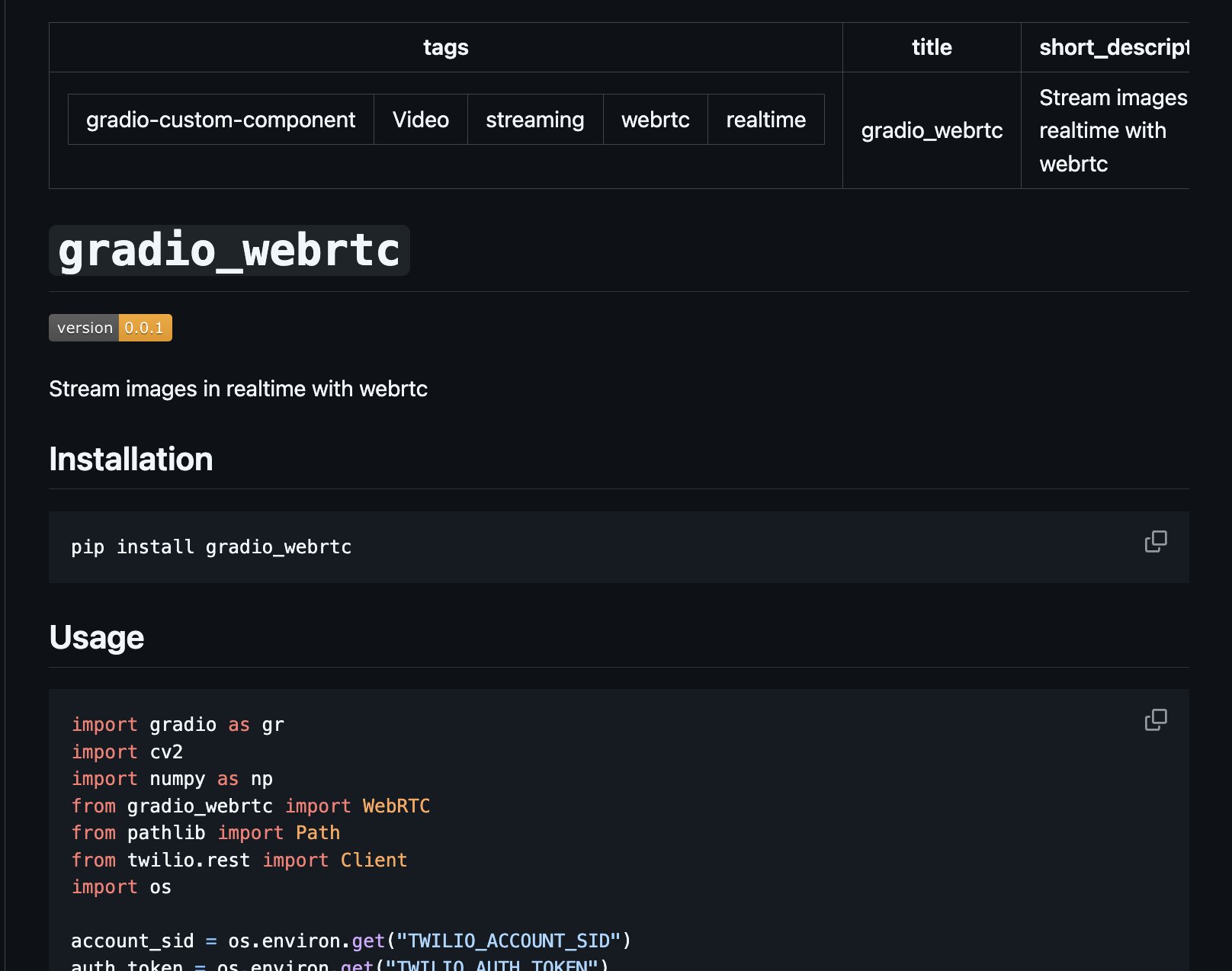Click the realtime tag cell

(x=766, y=120)
